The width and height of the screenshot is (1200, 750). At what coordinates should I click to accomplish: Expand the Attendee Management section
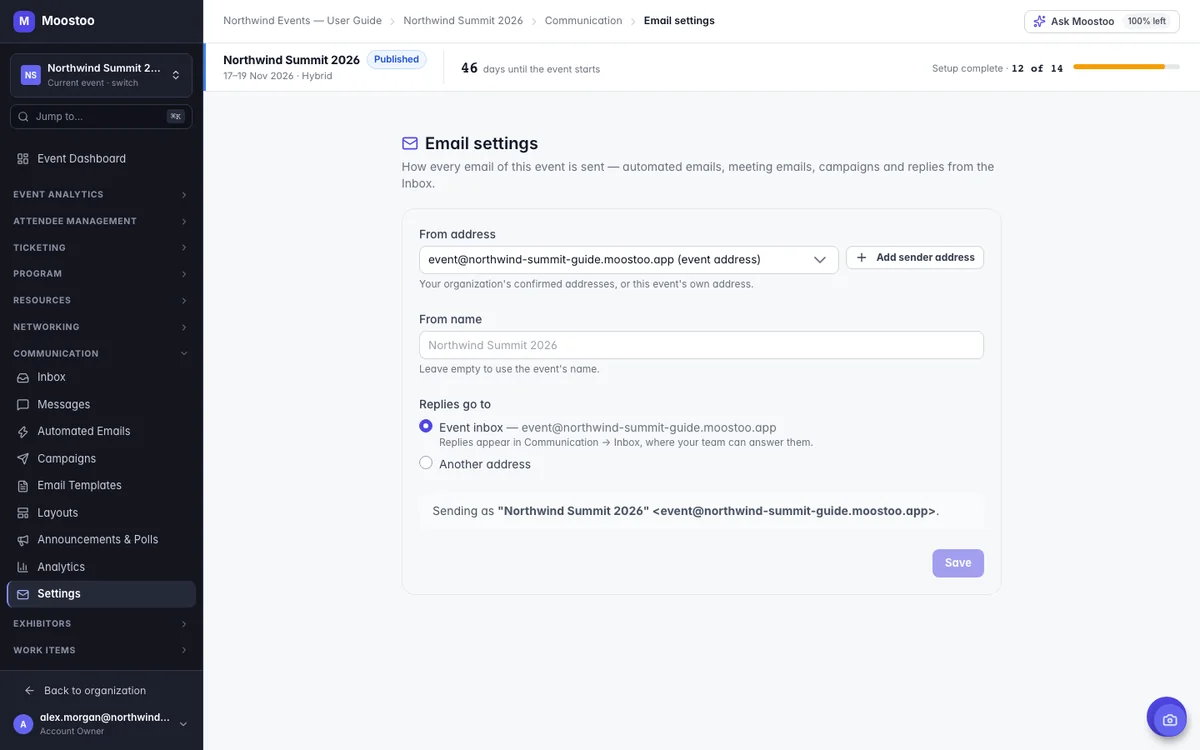(101, 221)
